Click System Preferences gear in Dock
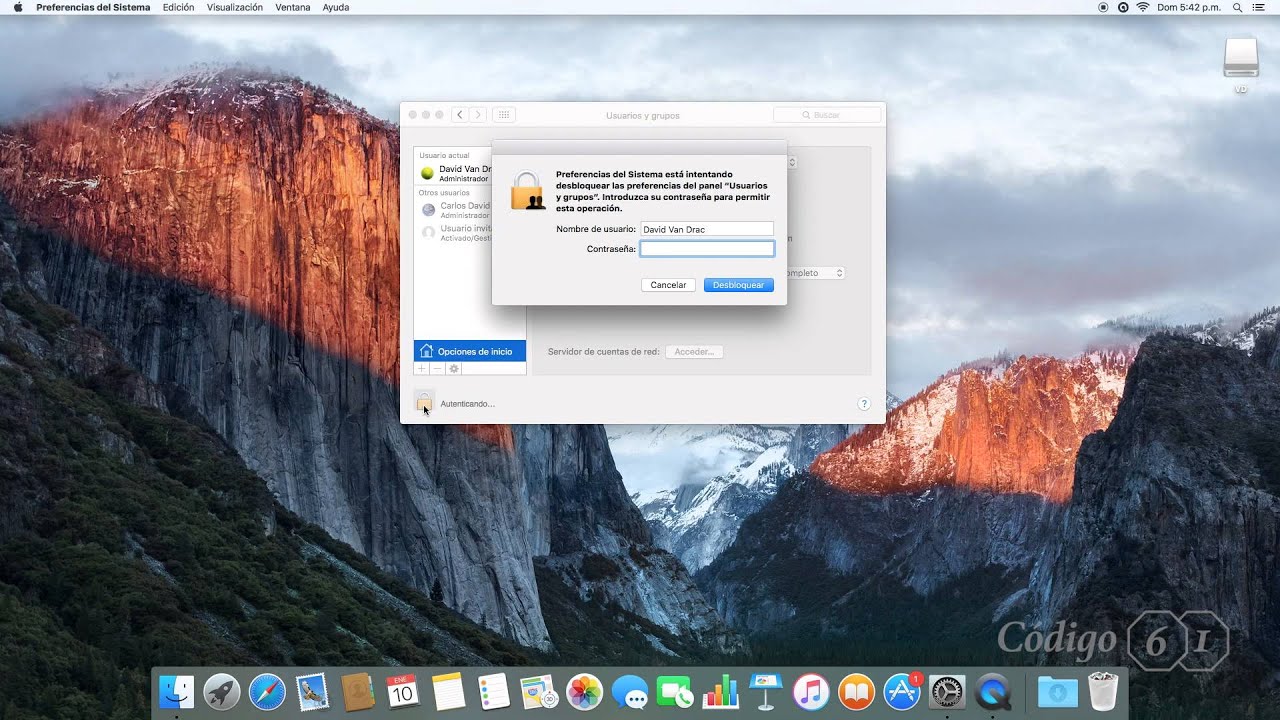1280x720 pixels. (x=947, y=691)
